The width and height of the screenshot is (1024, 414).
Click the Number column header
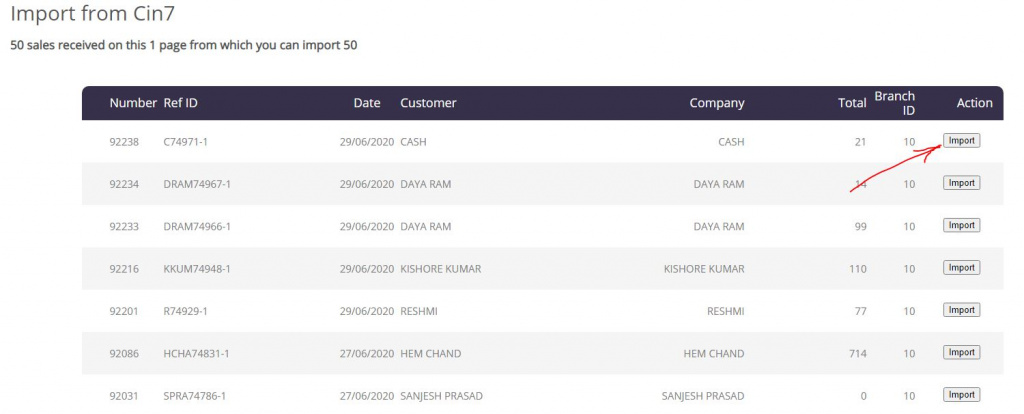click(133, 103)
